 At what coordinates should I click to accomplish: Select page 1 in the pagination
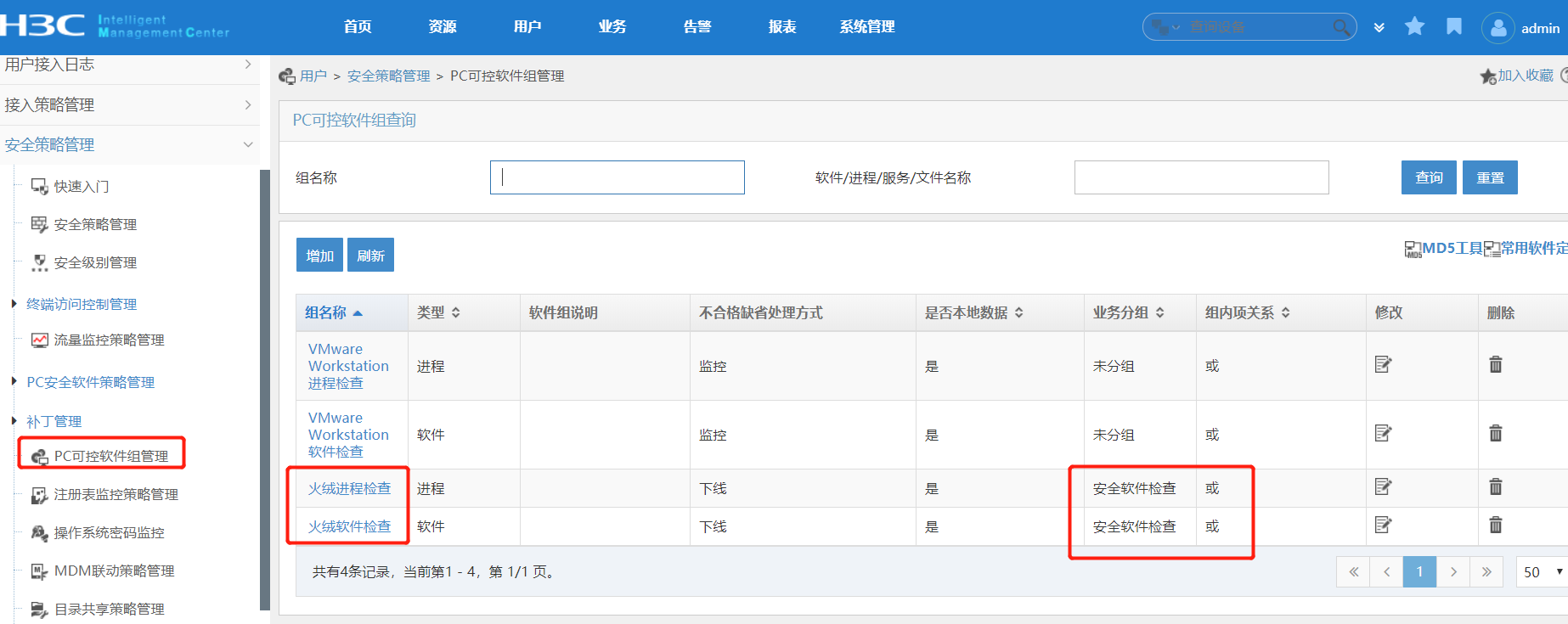[x=1419, y=571]
